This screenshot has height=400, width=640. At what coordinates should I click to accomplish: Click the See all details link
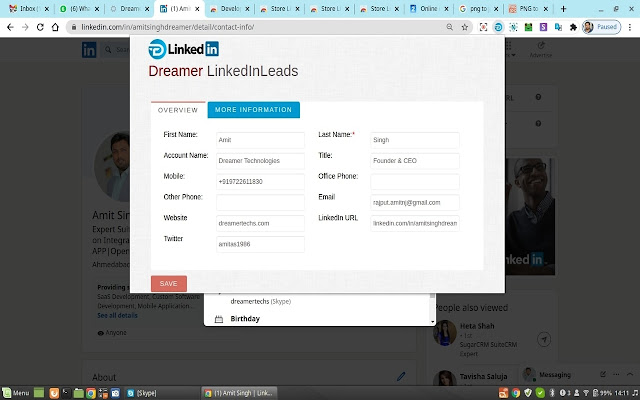coord(117,316)
